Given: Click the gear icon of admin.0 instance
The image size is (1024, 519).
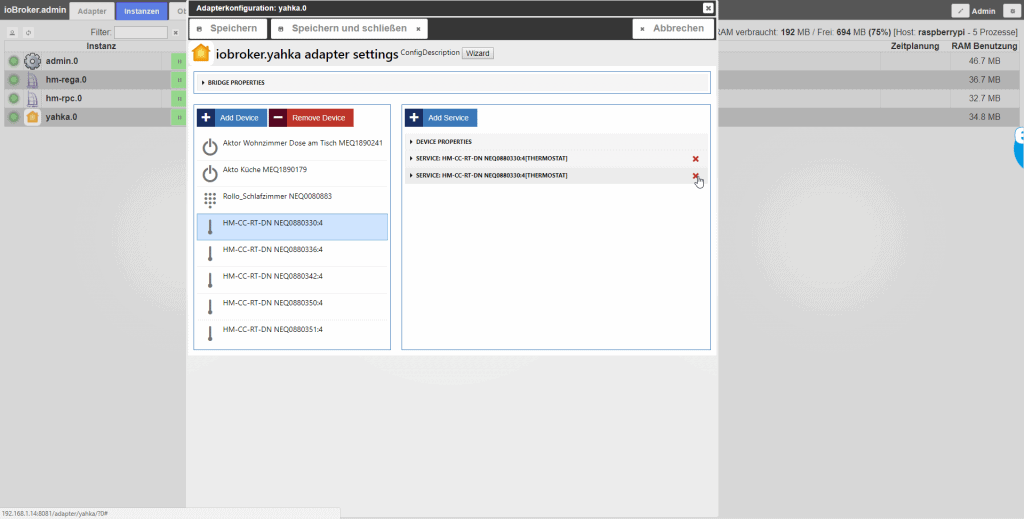Looking at the screenshot, I should click(32, 61).
